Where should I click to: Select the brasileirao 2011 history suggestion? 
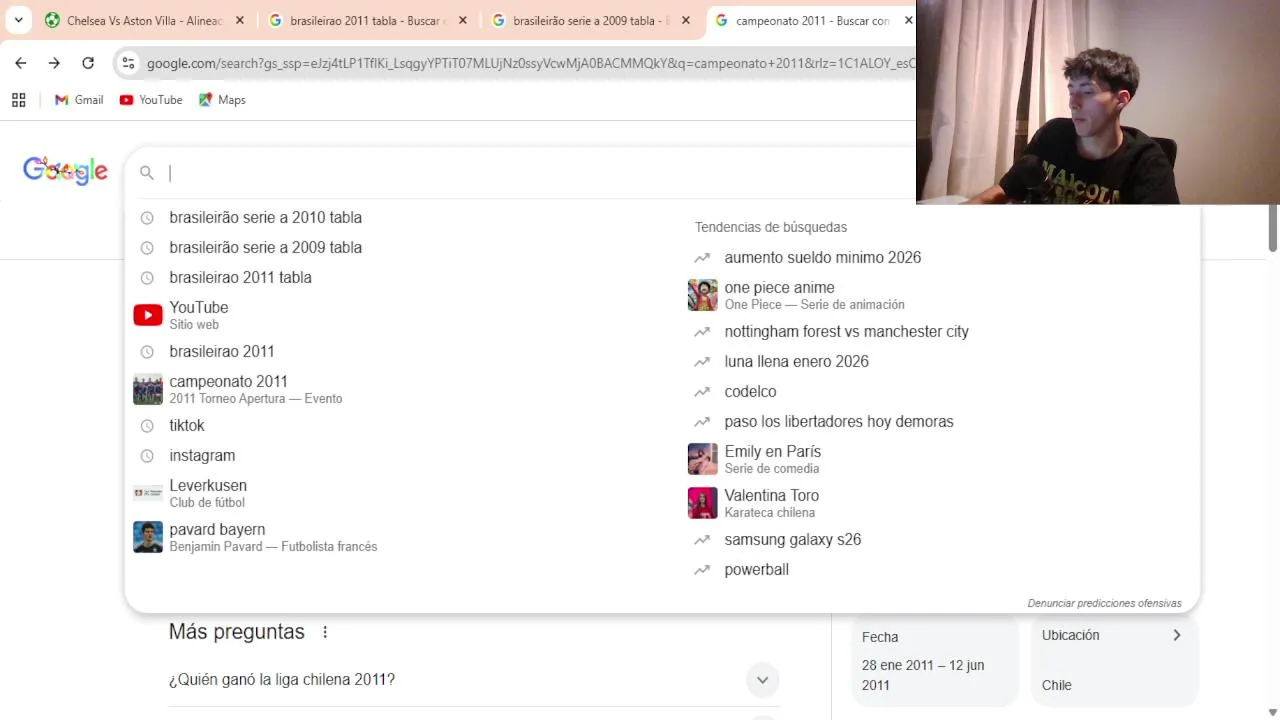pos(221,351)
